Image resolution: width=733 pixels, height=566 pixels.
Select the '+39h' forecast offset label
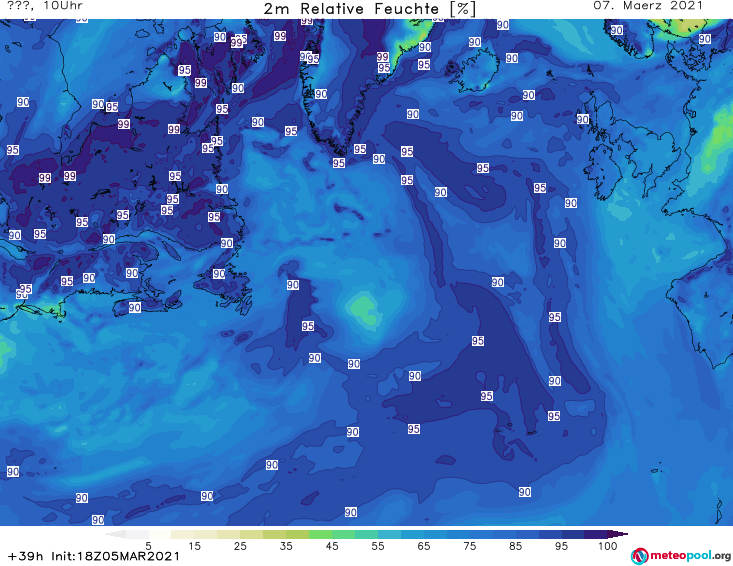pyautogui.click(x=25, y=556)
